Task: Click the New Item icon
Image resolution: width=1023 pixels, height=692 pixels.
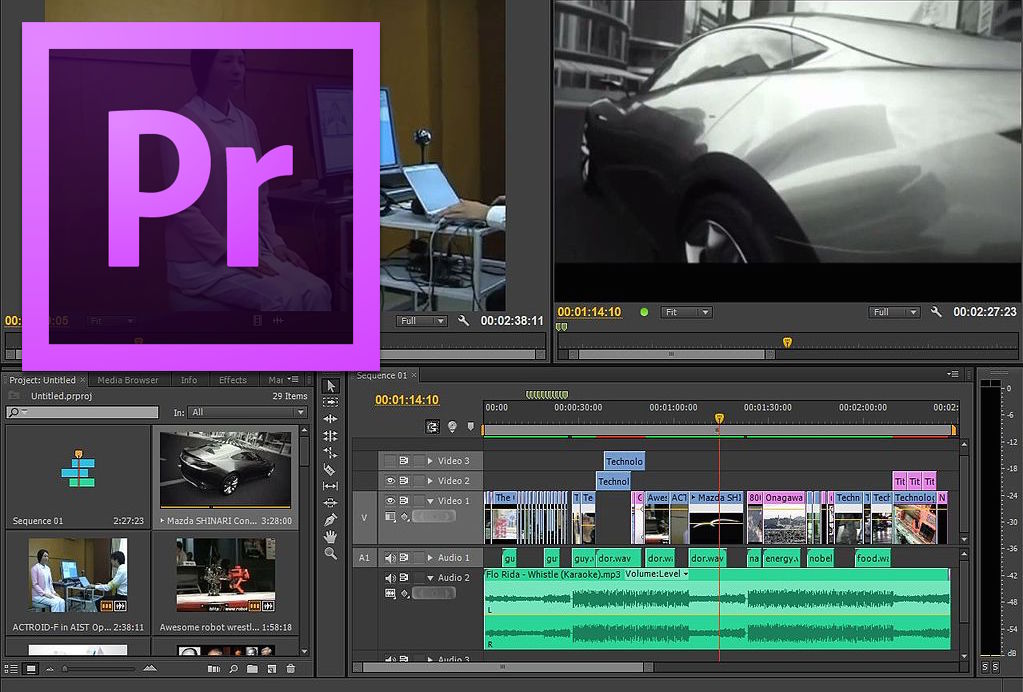Action: point(272,669)
